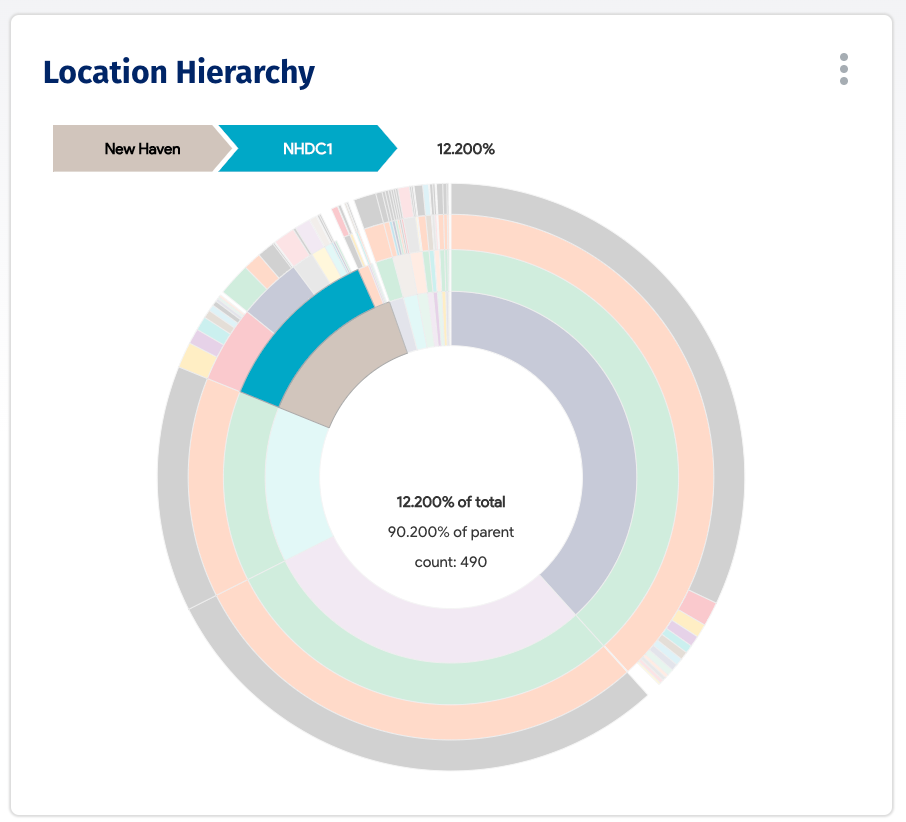Open the three-dot options menu
The width and height of the screenshot is (906, 822).
tap(844, 69)
